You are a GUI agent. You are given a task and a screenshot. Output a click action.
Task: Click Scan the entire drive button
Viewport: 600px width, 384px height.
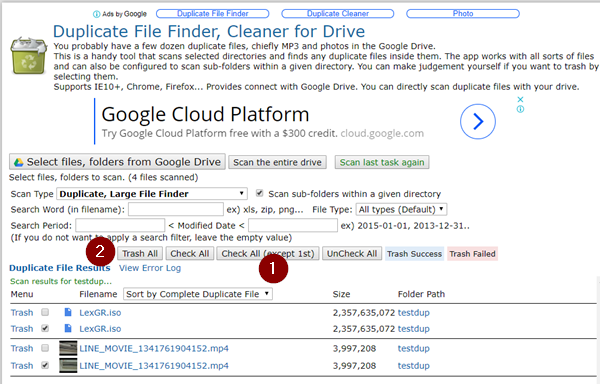[x=277, y=162]
